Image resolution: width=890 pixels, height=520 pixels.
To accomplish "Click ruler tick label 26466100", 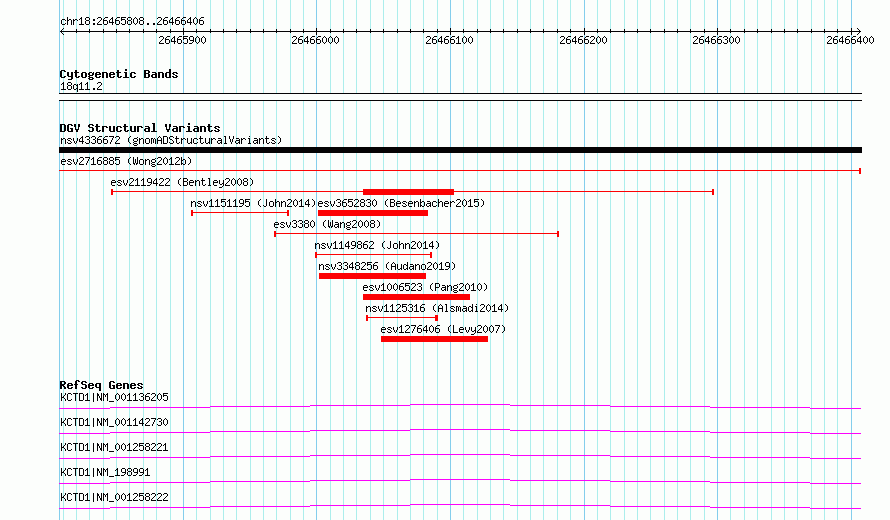I will pos(450,40).
